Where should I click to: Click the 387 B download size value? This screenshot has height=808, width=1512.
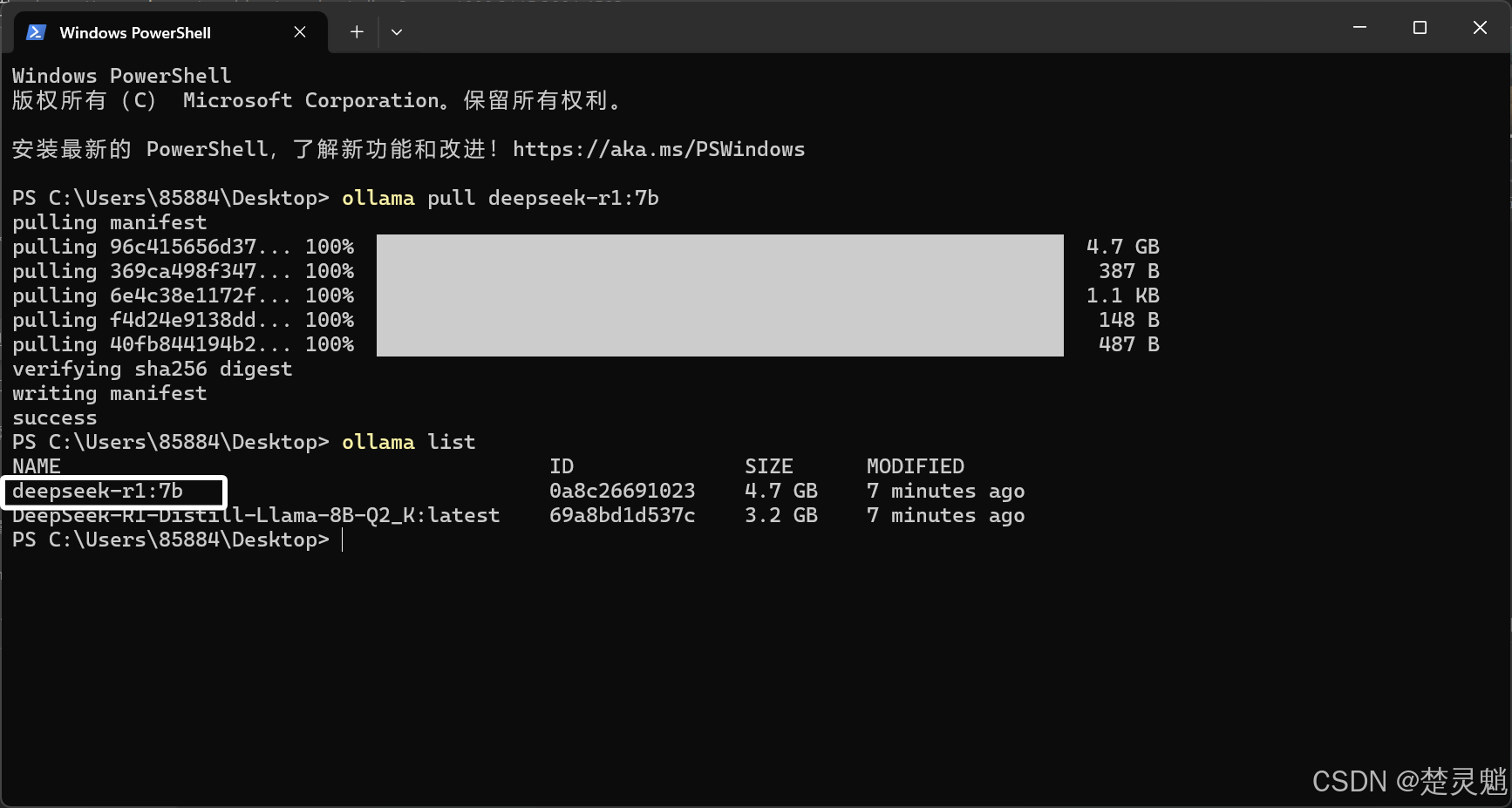(x=1129, y=271)
